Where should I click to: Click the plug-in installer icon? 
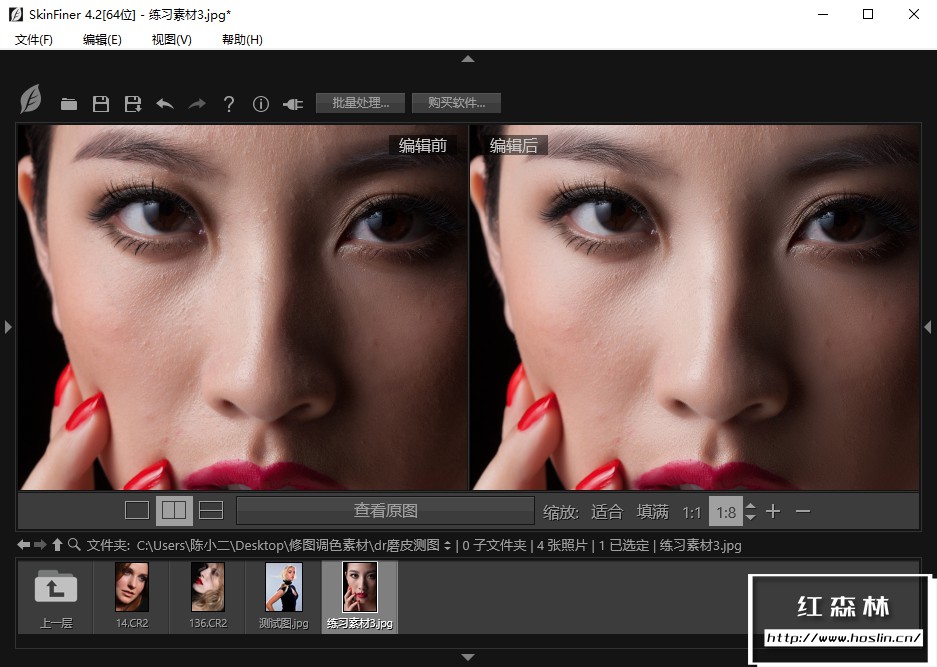click(x=293, y=105)
